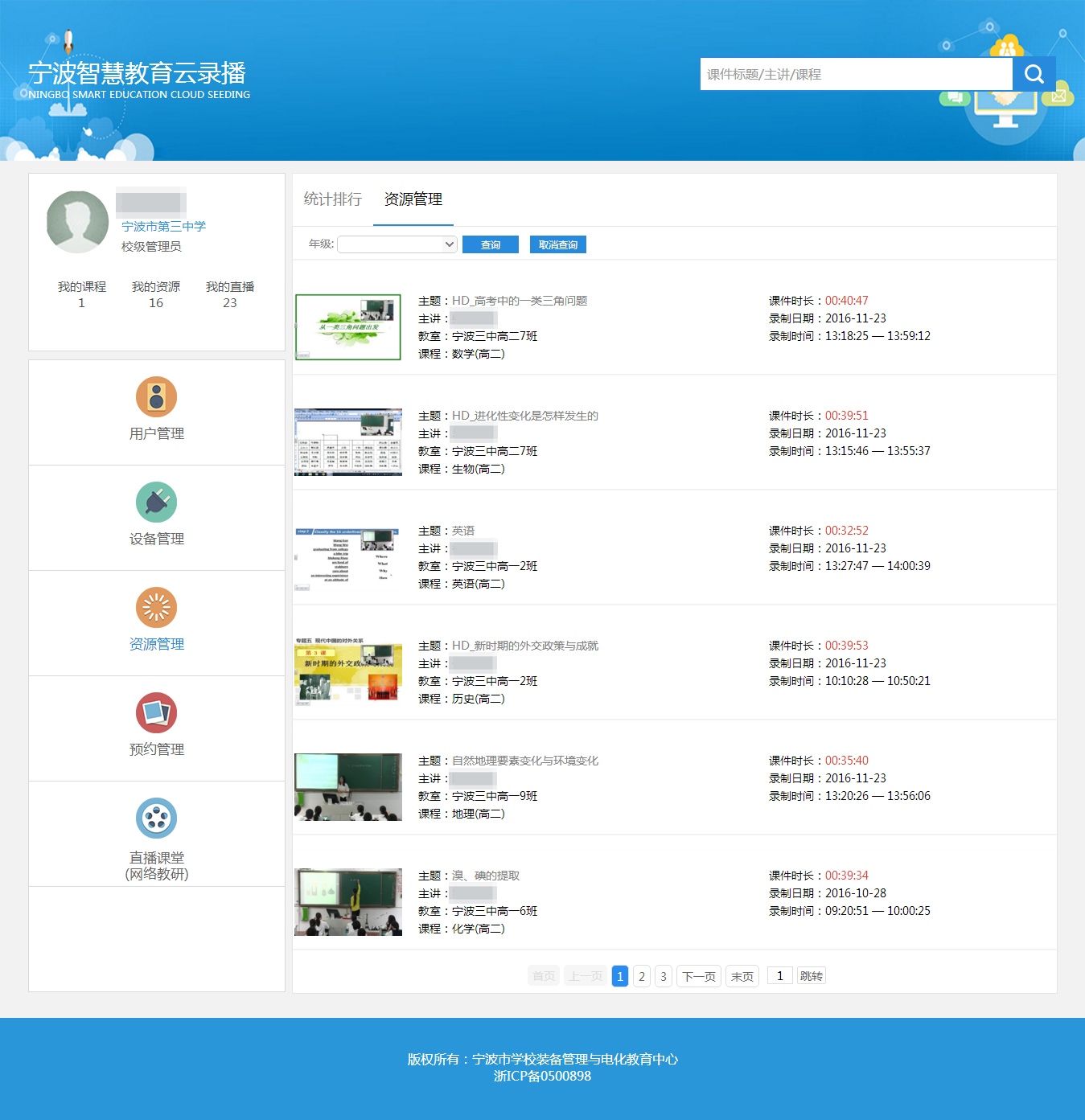This screenshot has width=1085, height=1120.
Task: Click the user profile avatar picture
Action: (x=77, y=222)
